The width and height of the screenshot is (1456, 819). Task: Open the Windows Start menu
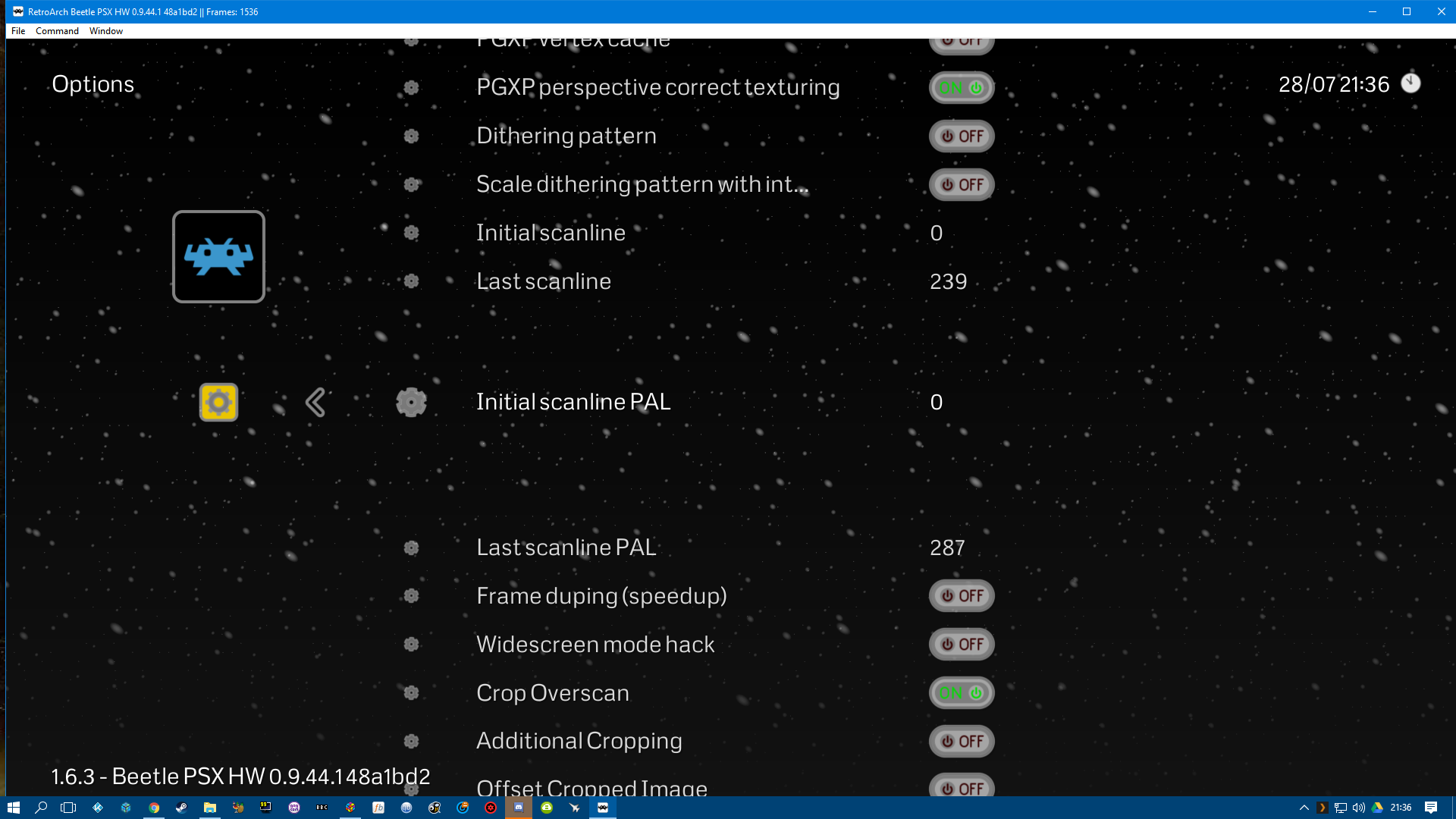pyautogui.click(x=13, y=808)
